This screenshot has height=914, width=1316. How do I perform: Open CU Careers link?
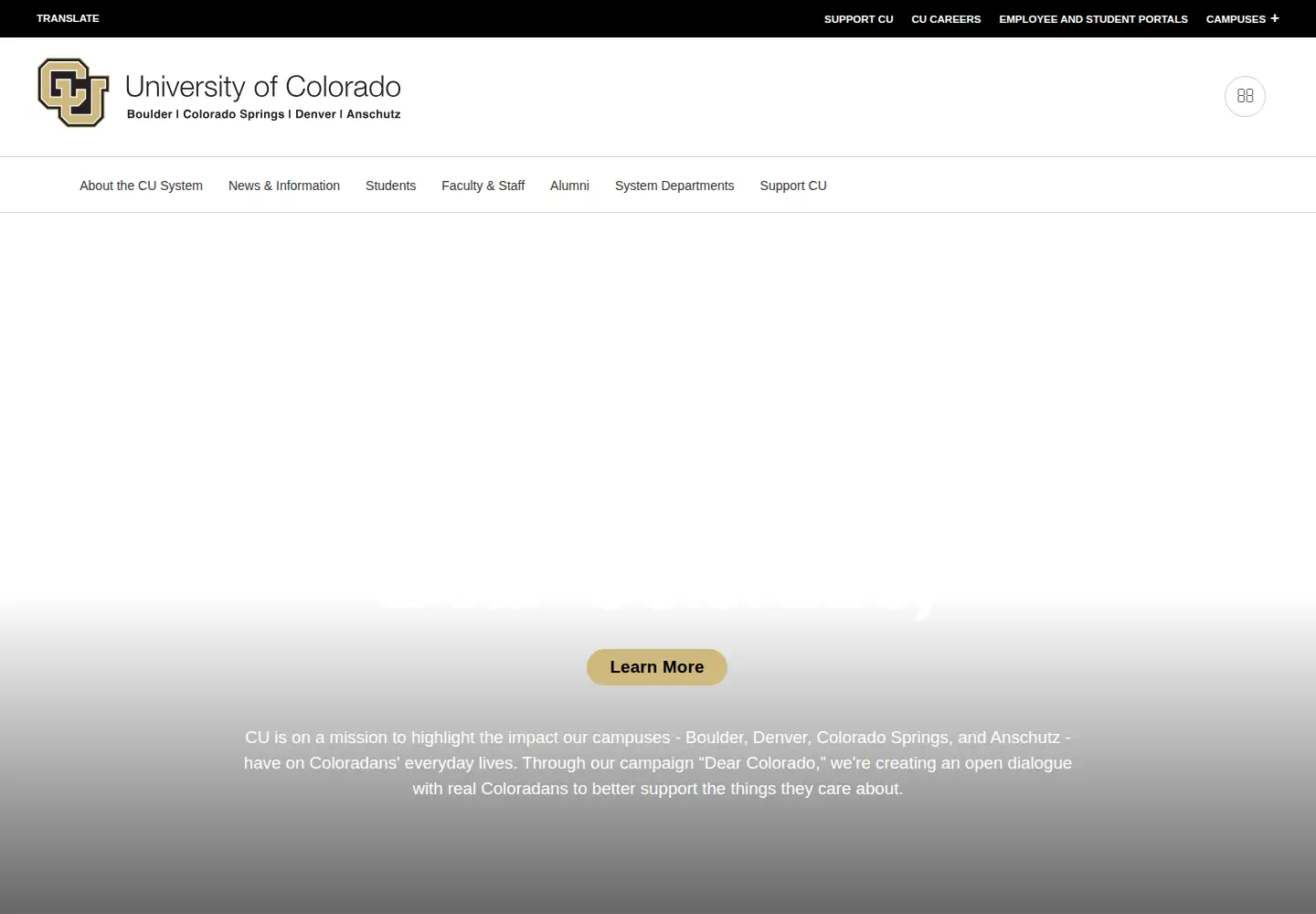(946, 19)
